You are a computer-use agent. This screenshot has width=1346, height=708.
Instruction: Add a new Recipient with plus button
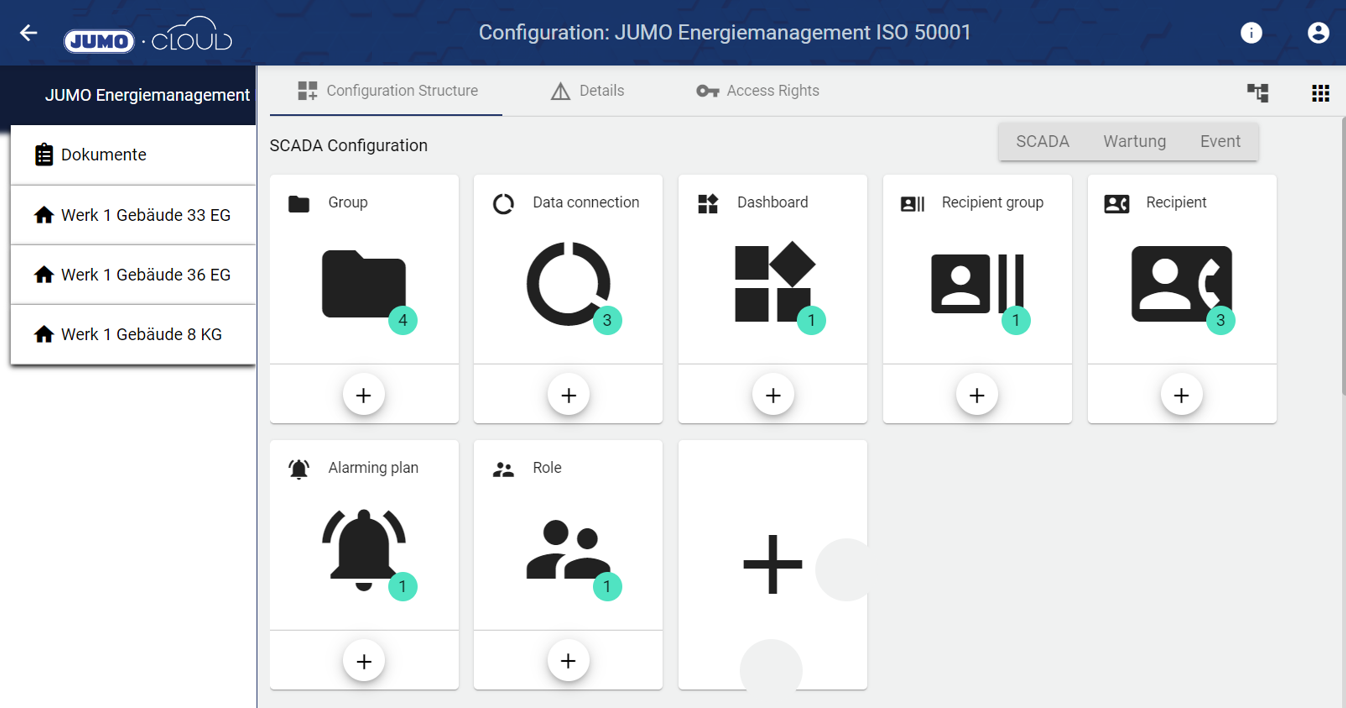(1181, 395)
